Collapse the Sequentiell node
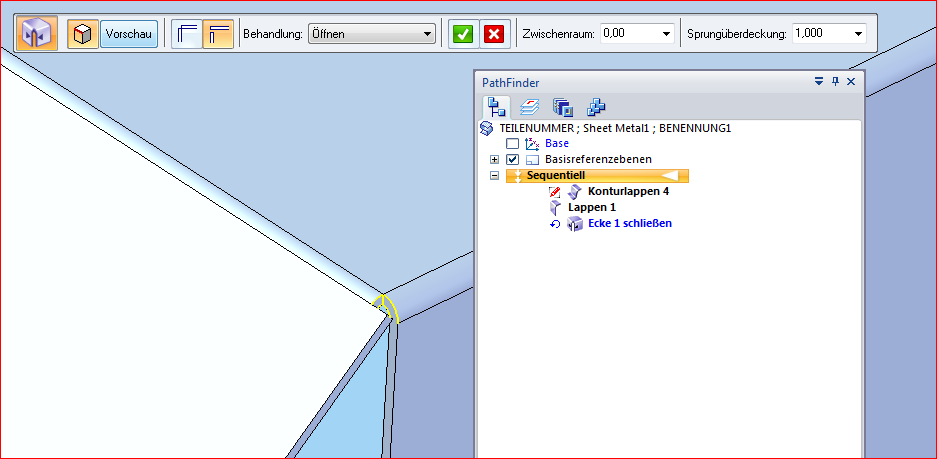 click(x=494, y=176)
